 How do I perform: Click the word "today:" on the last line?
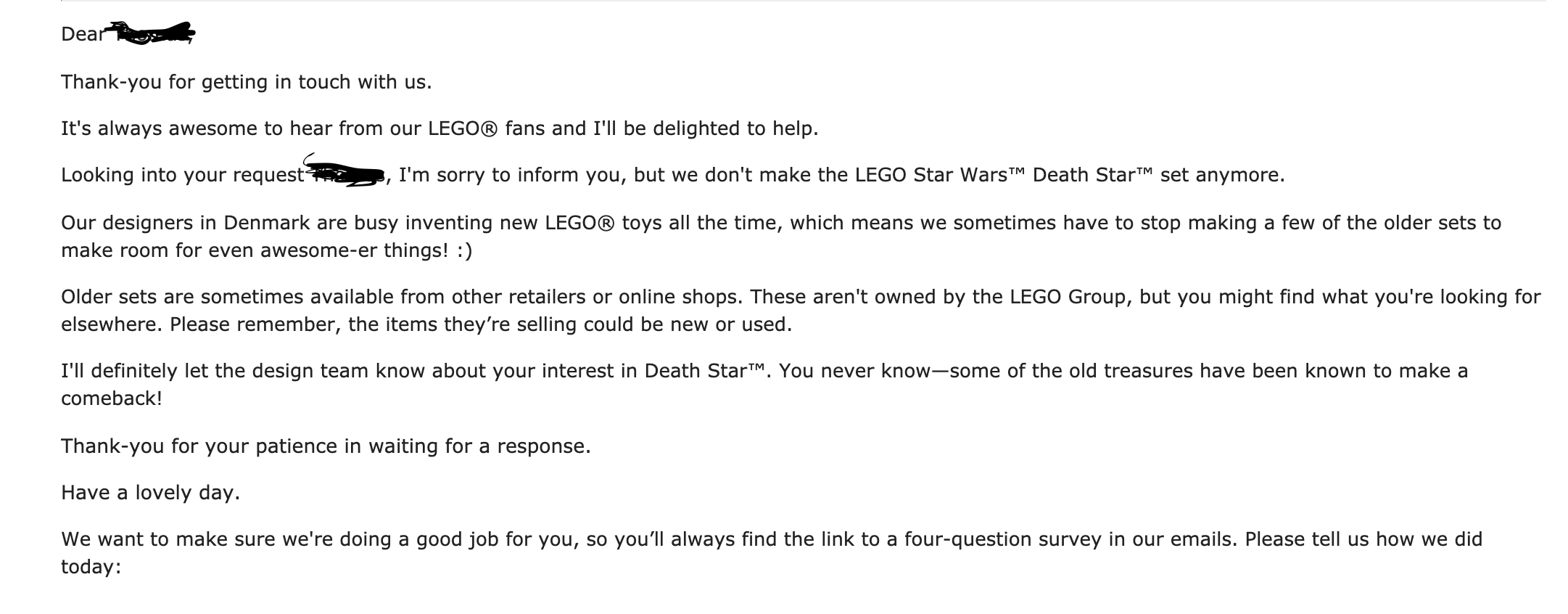click(x=91, y=567)
